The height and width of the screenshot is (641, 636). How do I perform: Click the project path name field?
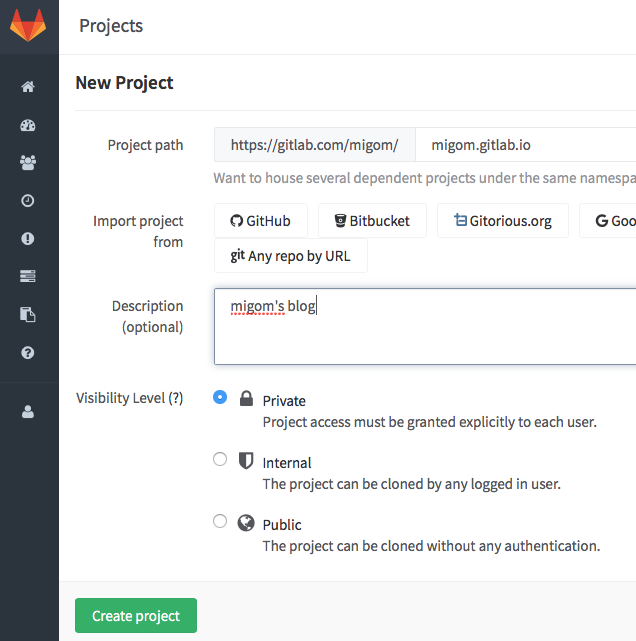pyautogui.click(x=525, y=145)
